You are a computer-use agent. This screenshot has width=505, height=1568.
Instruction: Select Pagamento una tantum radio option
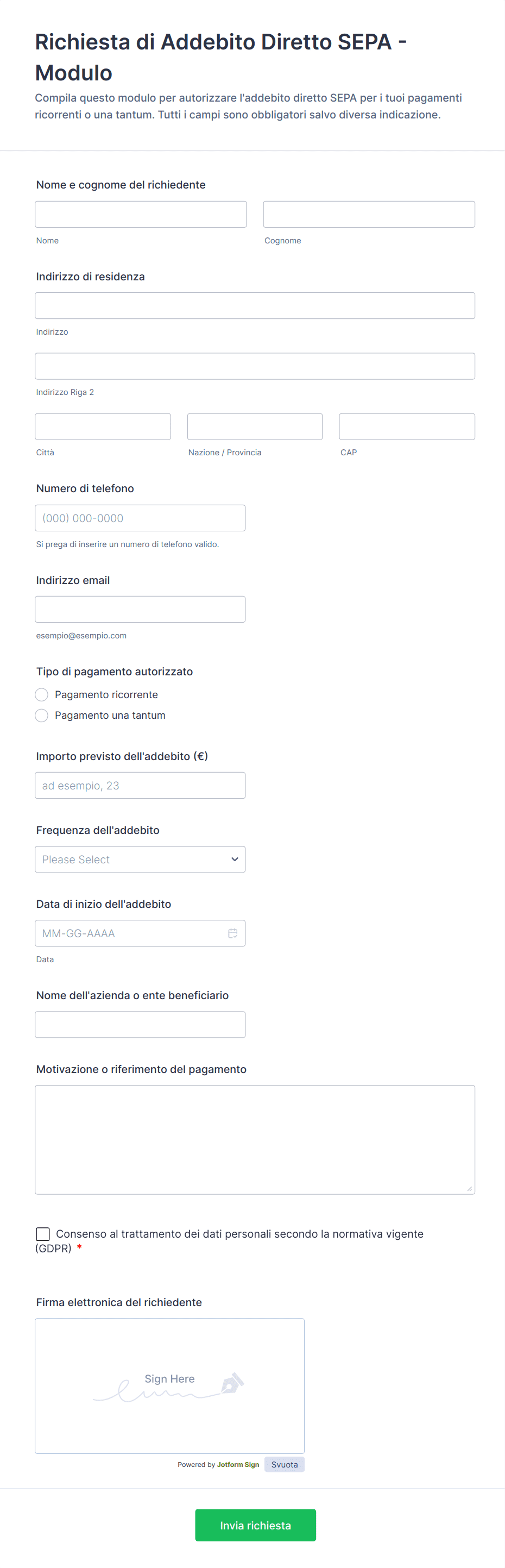41,715
